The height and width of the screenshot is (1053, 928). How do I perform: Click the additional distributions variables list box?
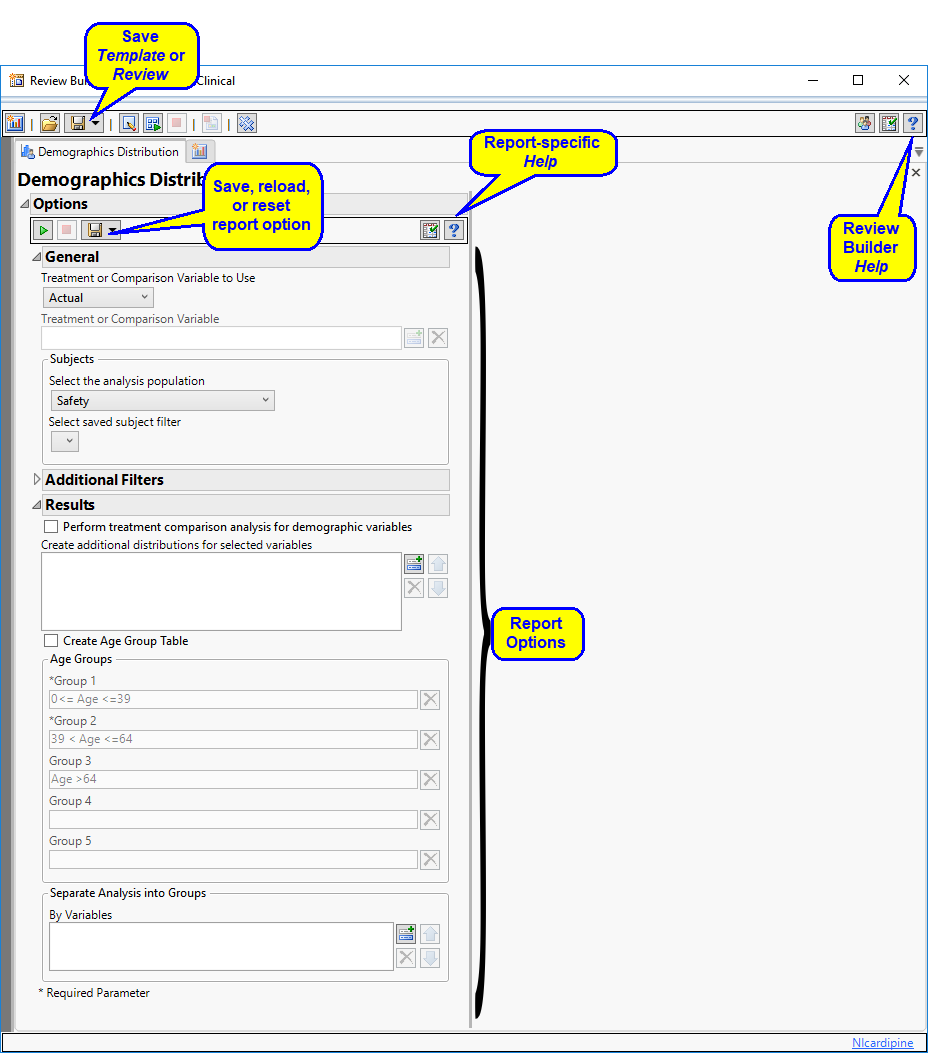[221, 591]
